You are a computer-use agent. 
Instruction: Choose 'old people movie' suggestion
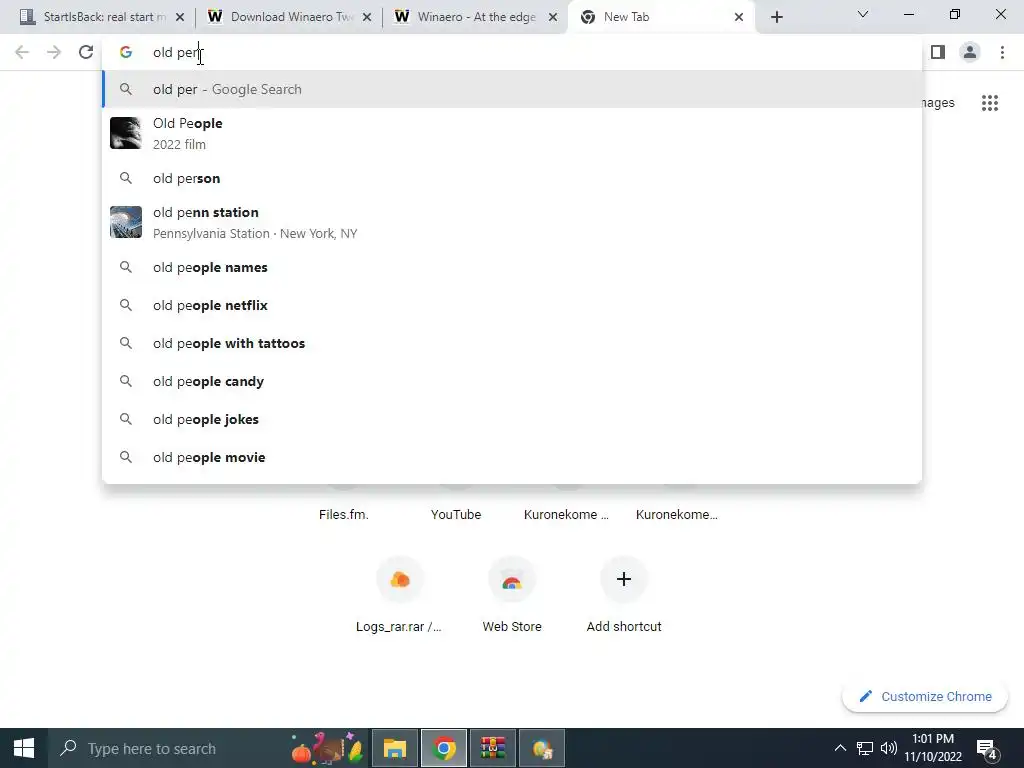click(512, 456)
